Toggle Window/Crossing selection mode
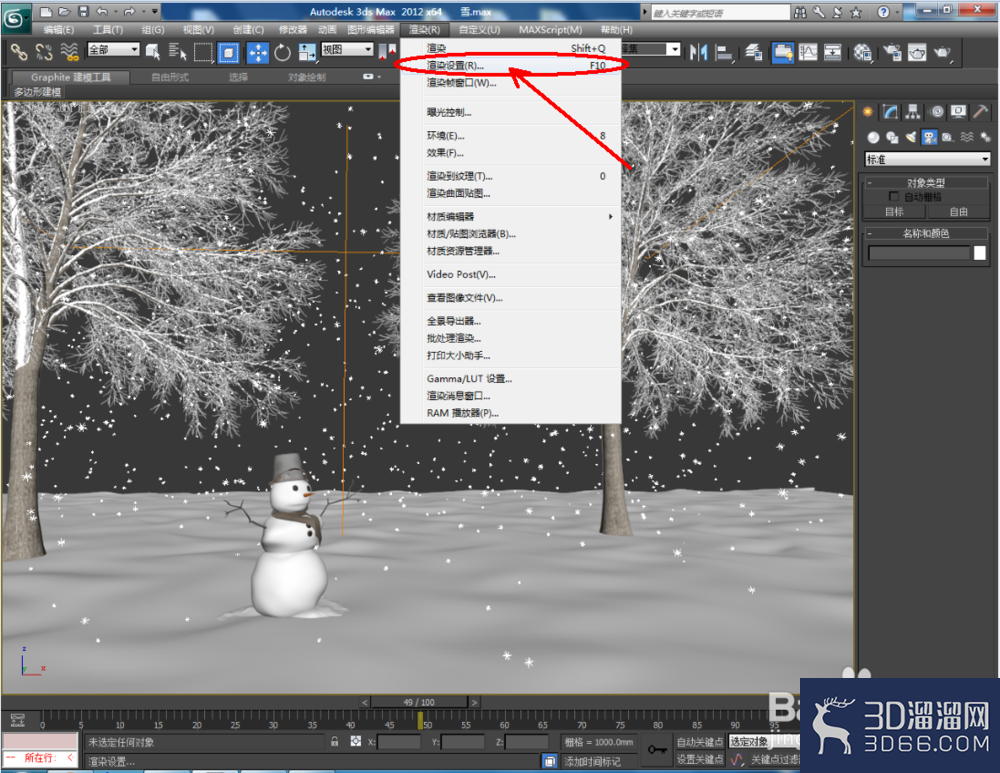Image resolution: width=1000 pixels, height=773 pixels. pos(228,52)
